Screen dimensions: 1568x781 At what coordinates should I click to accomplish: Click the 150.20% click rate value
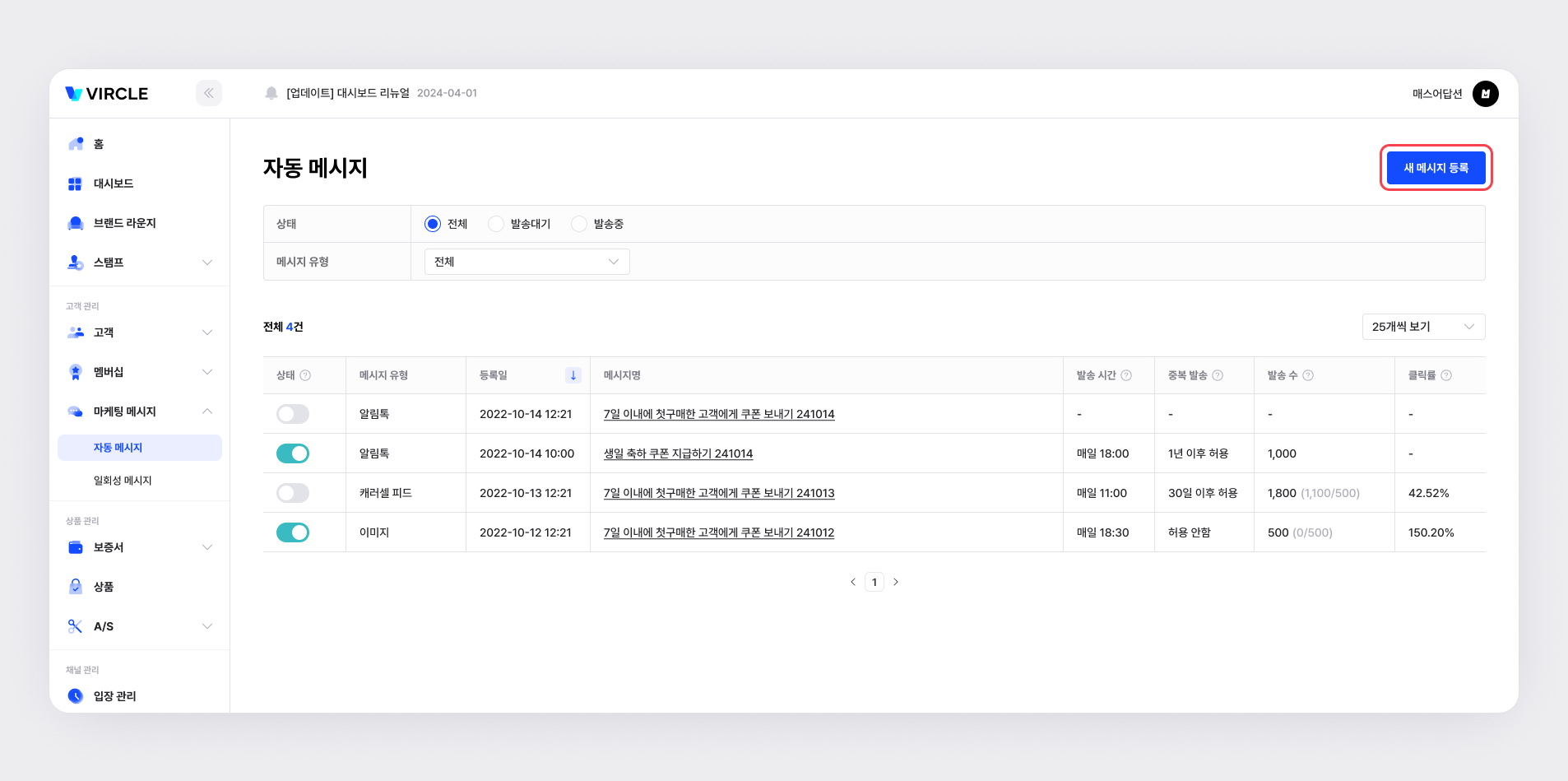pyautogui.click(x=1431, y=532)
